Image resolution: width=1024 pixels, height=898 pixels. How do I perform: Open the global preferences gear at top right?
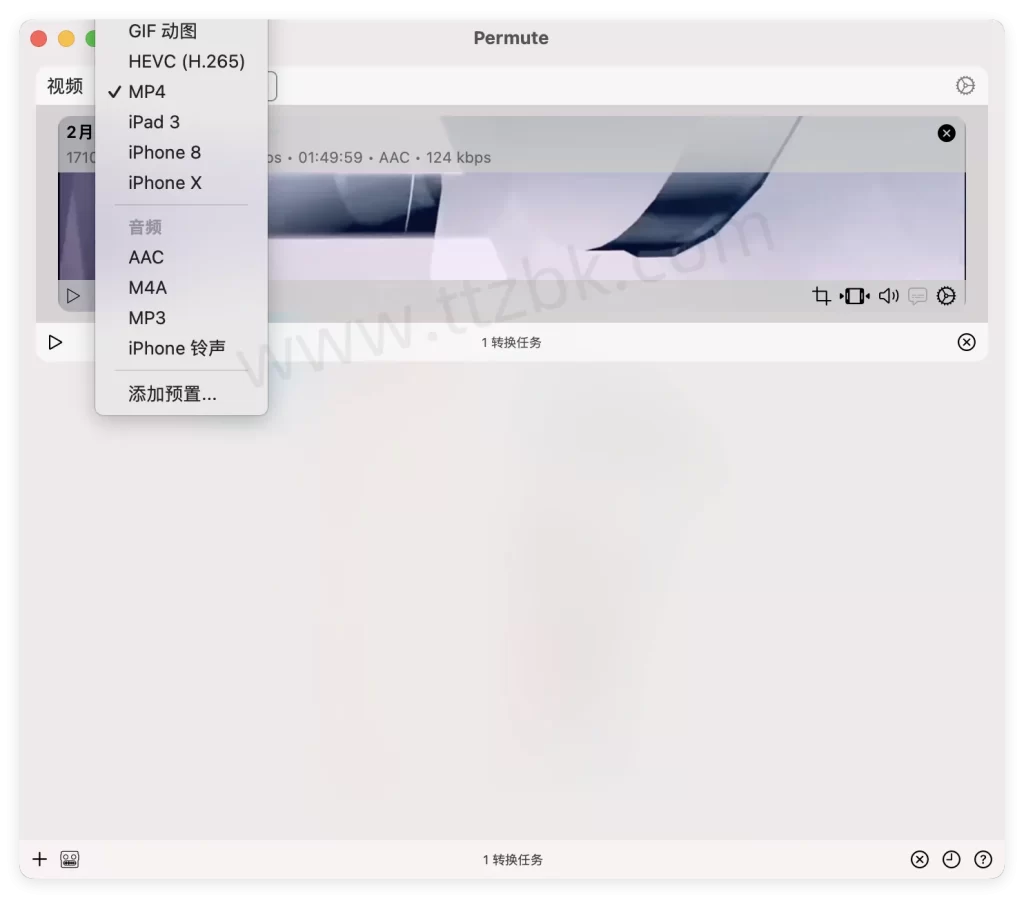pyautogui.click(x=965, y=86)
